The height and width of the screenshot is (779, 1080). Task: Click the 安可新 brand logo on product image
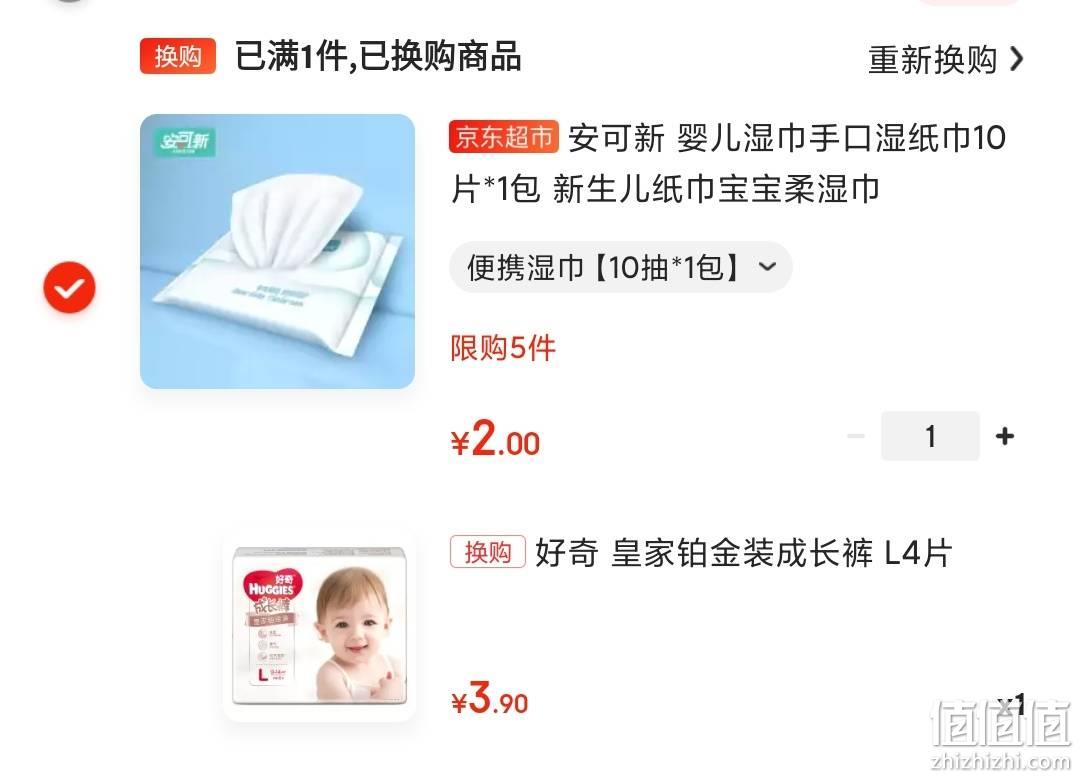coord(184,141)
